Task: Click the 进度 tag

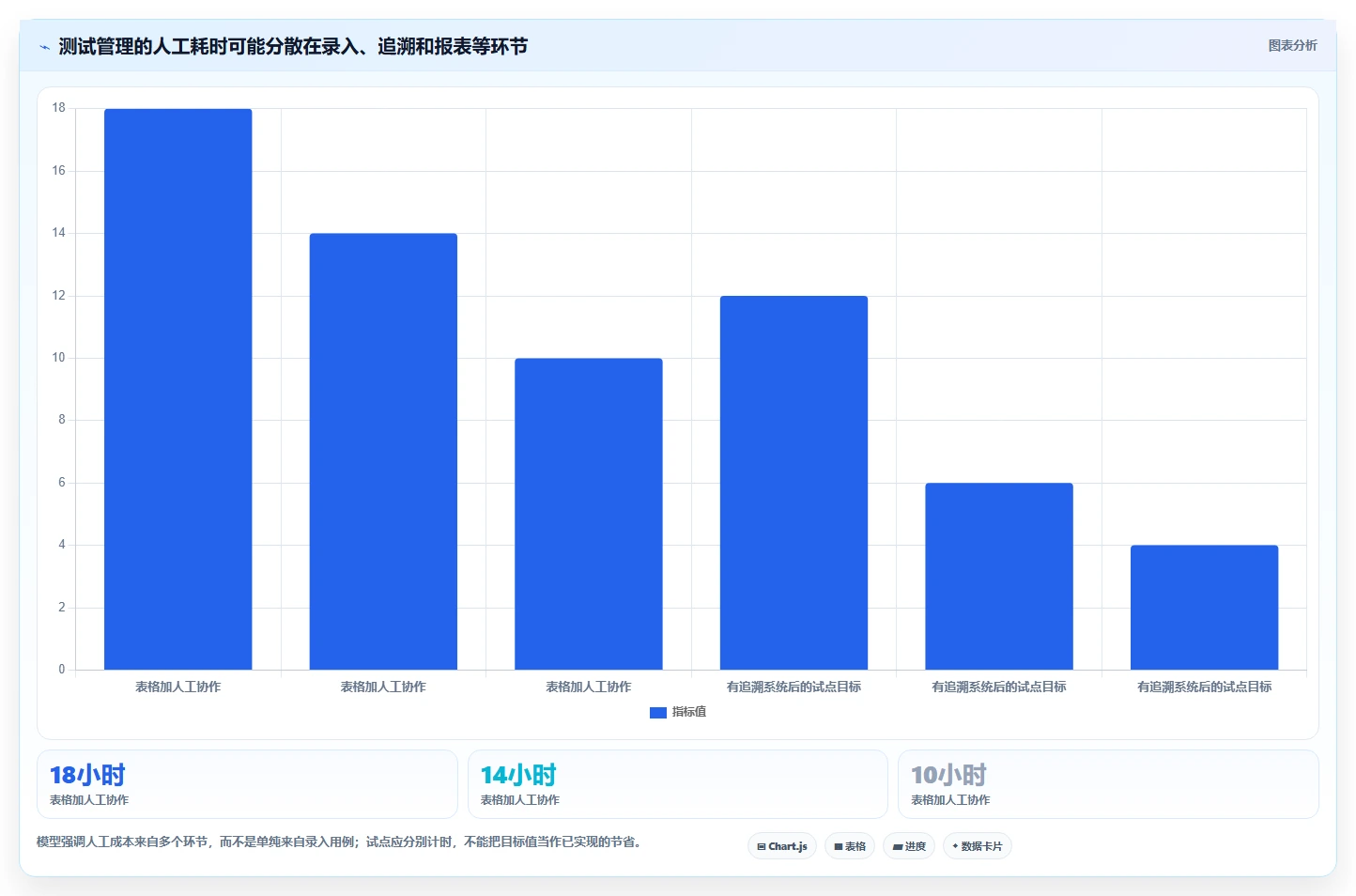Action: tap(909, 846)
